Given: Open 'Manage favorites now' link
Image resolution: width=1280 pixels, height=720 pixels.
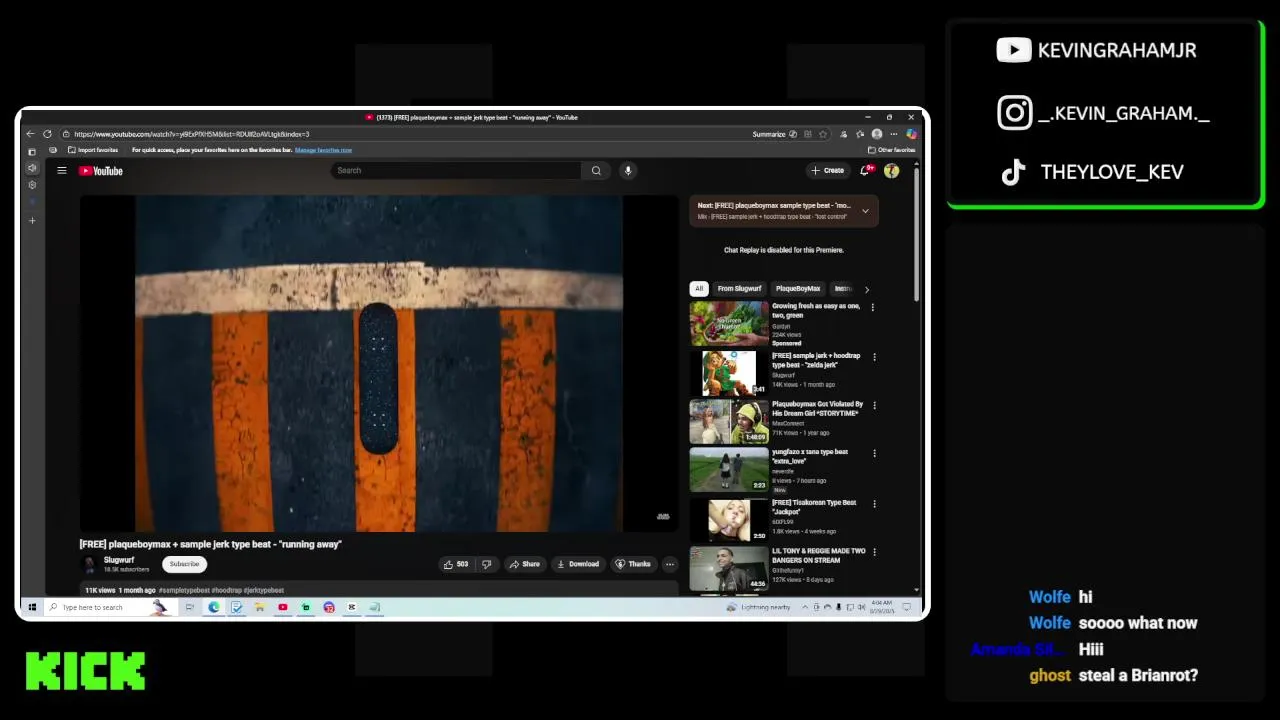Looking at the screenshot, I should point(323,150).
